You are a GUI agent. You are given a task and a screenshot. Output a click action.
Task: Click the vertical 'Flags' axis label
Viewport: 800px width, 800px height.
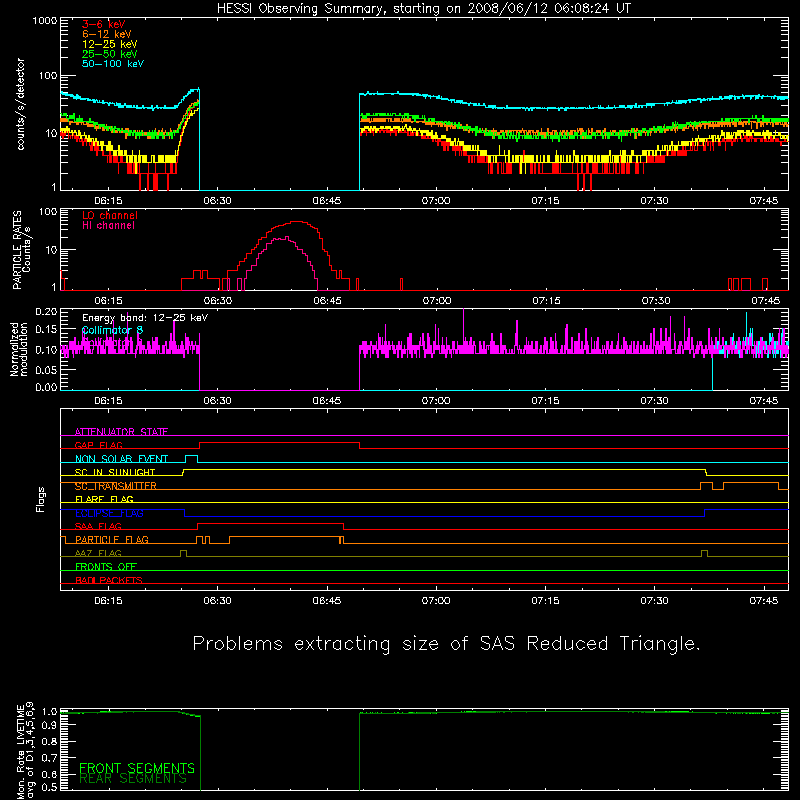coord(41,499)
